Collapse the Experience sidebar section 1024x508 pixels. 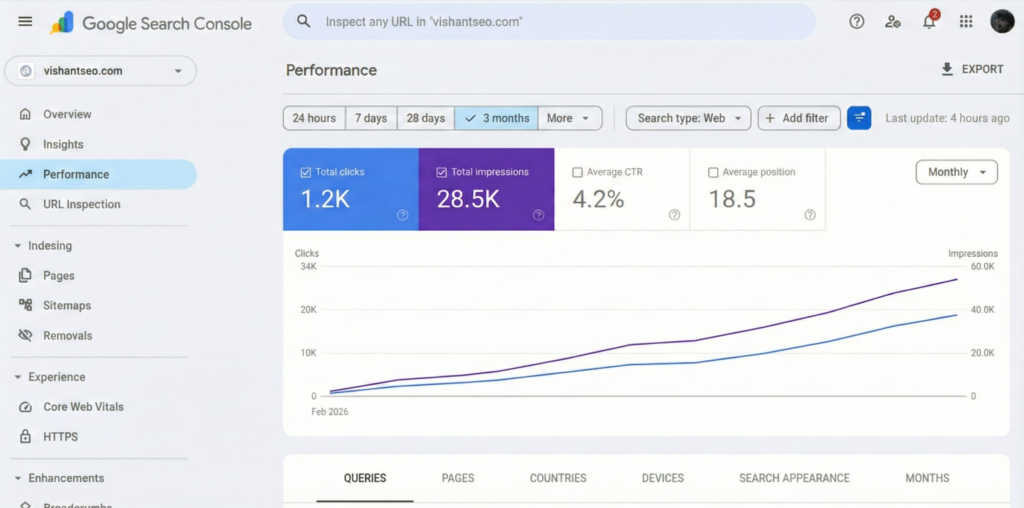coord(18,377)
